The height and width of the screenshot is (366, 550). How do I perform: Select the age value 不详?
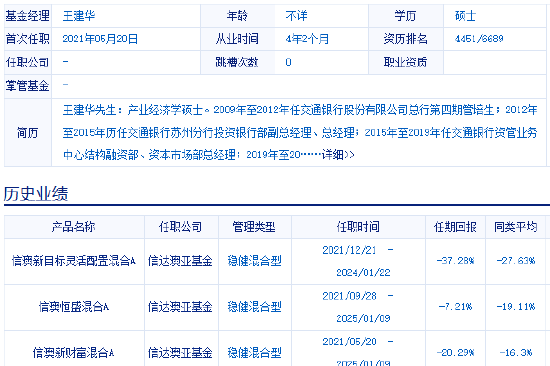click(x=296, y=16)
